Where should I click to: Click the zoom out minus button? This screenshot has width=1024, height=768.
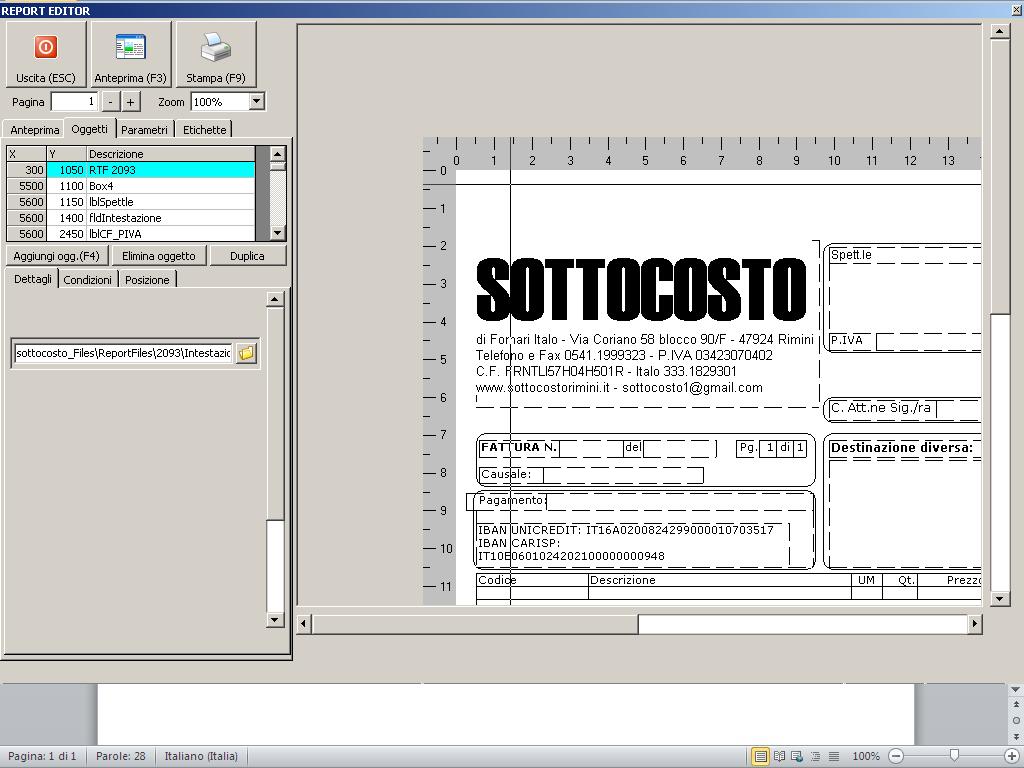896,756
